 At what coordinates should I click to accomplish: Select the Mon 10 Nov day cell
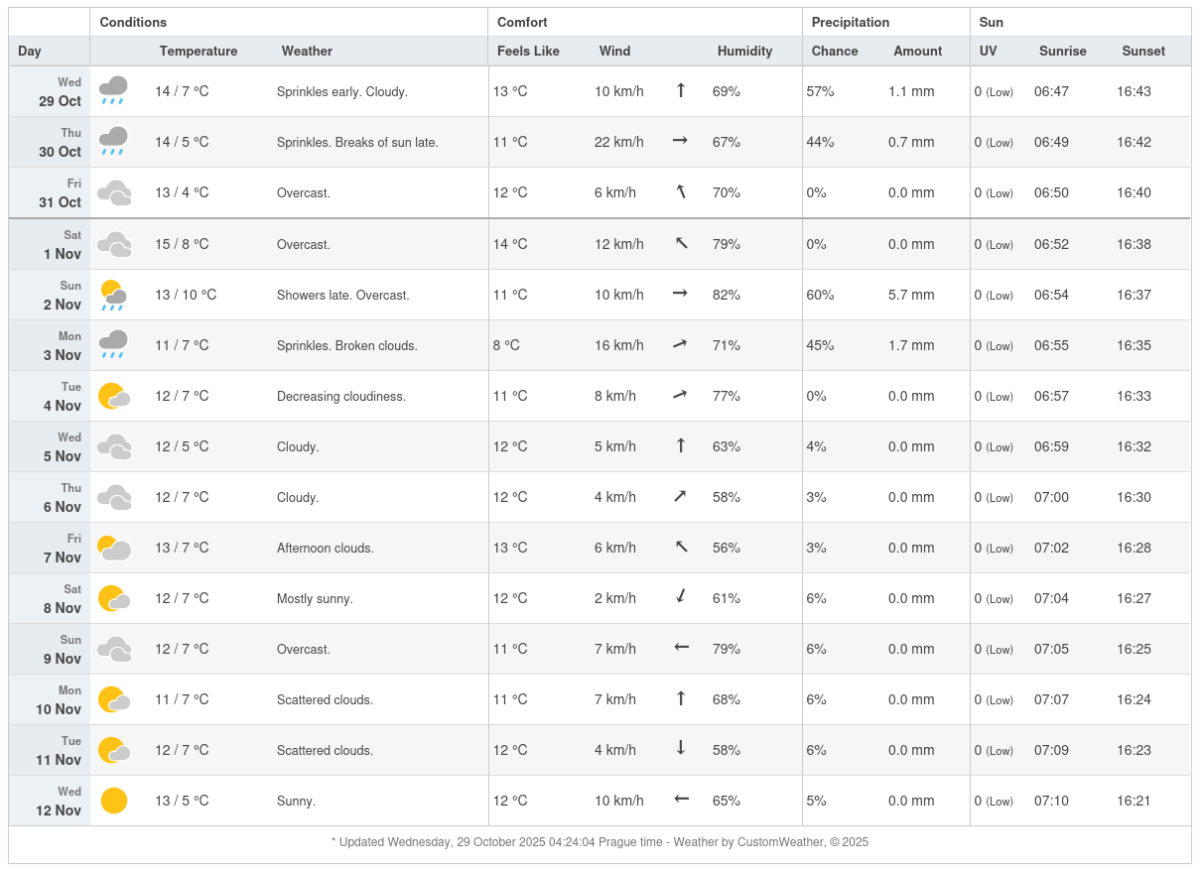tap(50, 700)
